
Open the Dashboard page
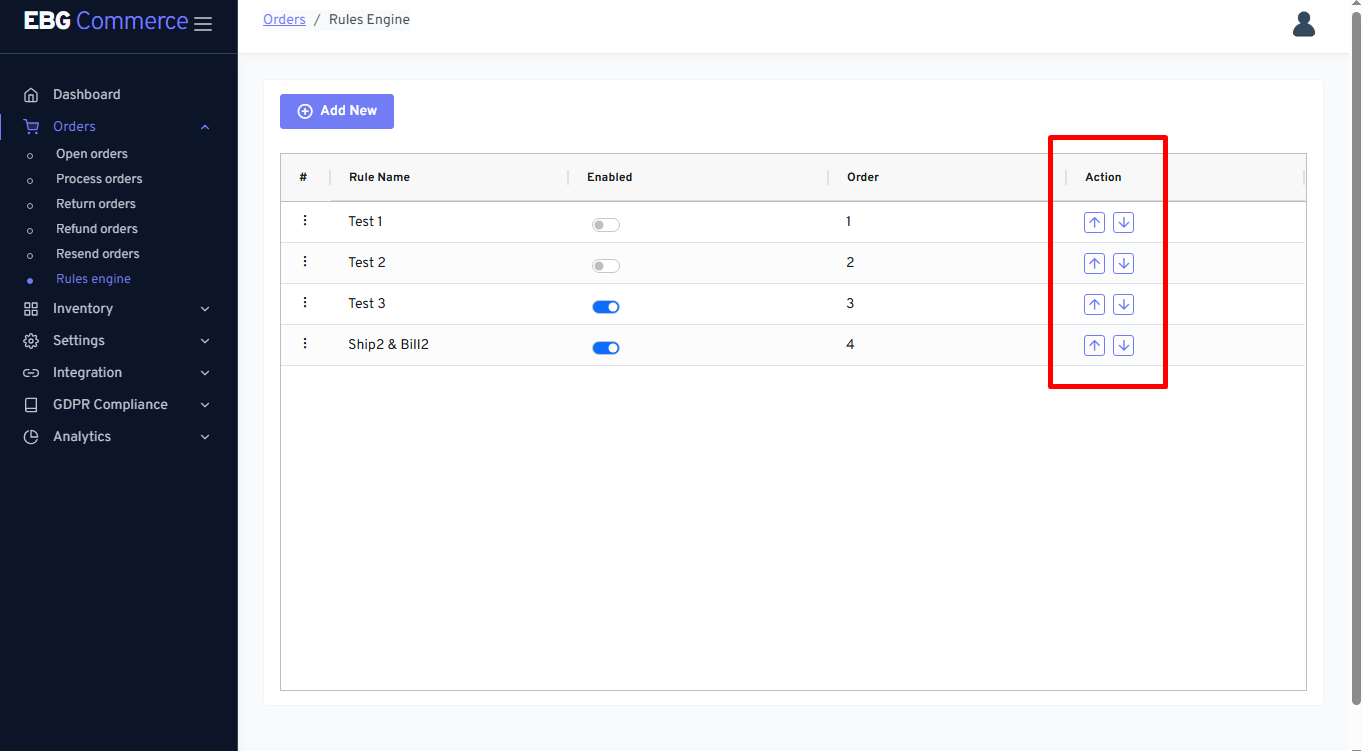click(86, 95)
